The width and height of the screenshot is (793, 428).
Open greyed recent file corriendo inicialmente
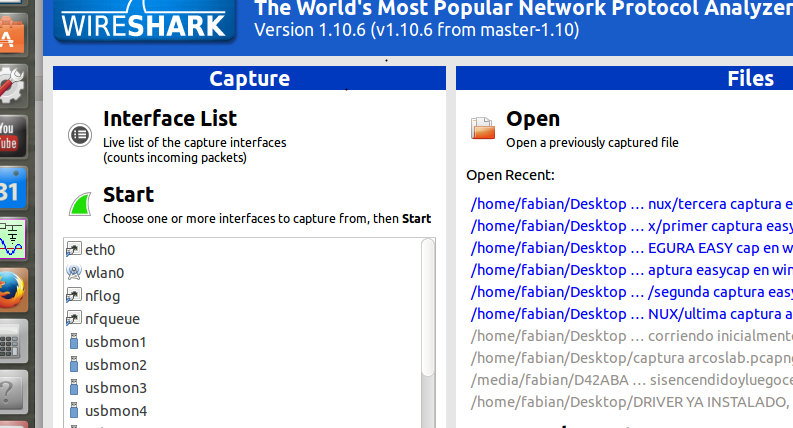point(632,336)
